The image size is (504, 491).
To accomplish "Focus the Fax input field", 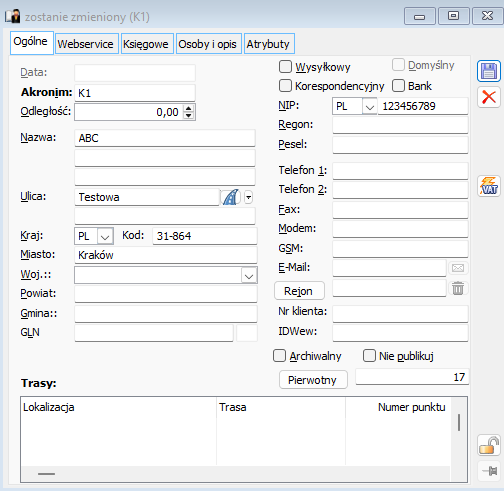I will pyautogui.click(x=400, y=210).
